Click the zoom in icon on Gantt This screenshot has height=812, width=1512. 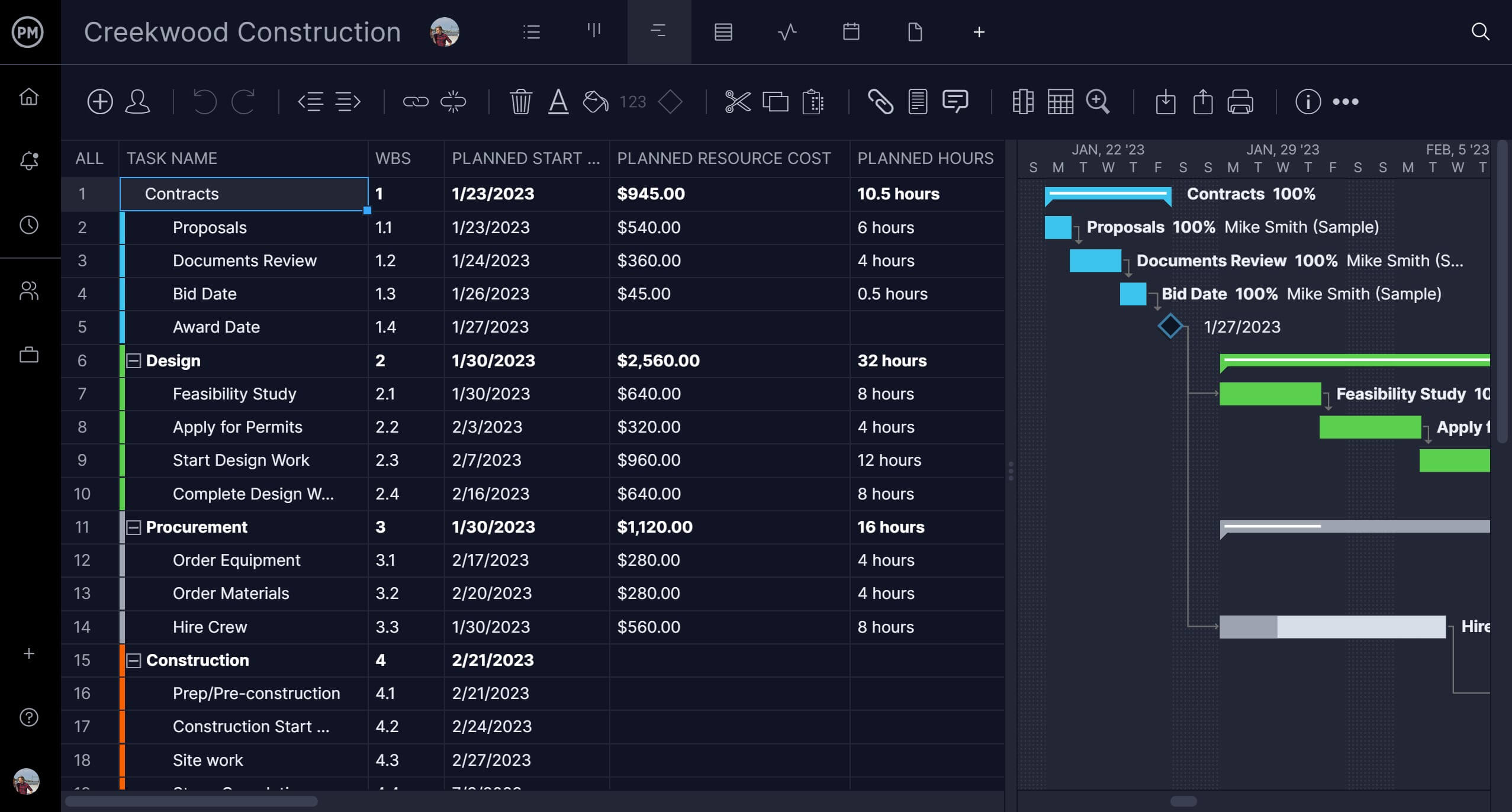pyautogui.click(x=1098, y=101)
